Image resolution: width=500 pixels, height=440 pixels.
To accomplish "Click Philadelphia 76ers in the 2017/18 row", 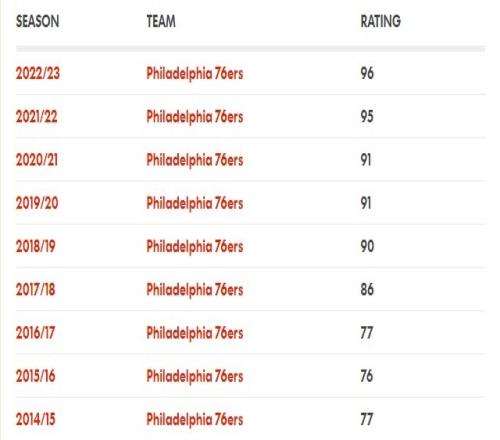I will (x=195, y=290).
